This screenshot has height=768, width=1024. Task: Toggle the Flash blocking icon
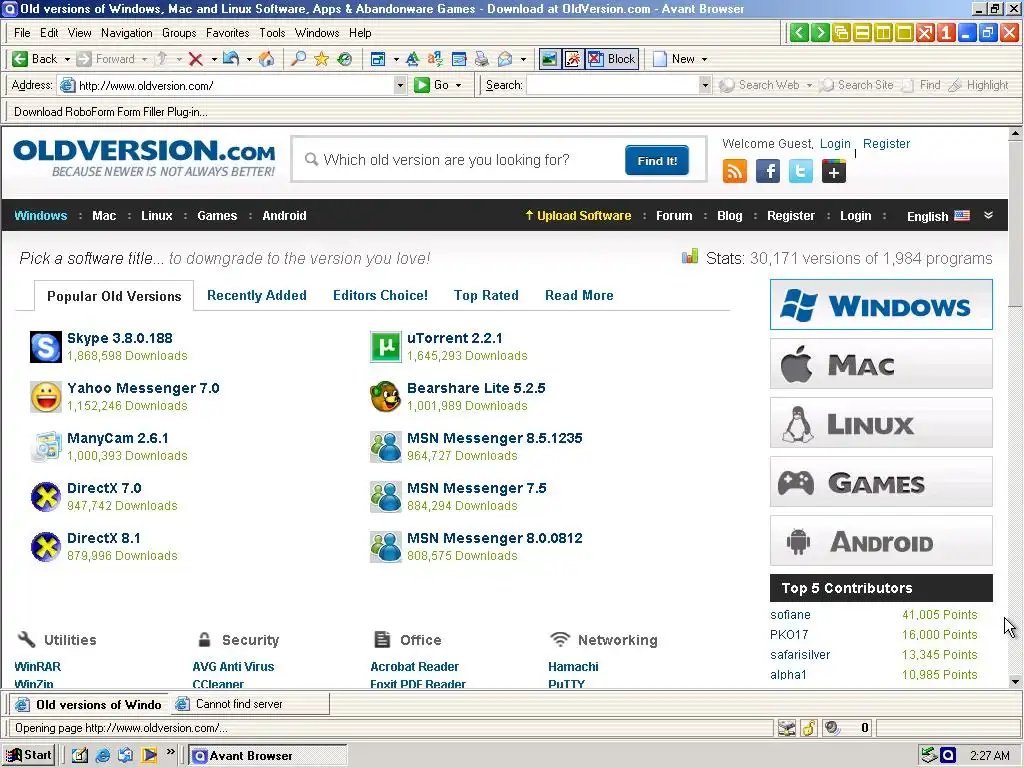[x=572, y=59]
